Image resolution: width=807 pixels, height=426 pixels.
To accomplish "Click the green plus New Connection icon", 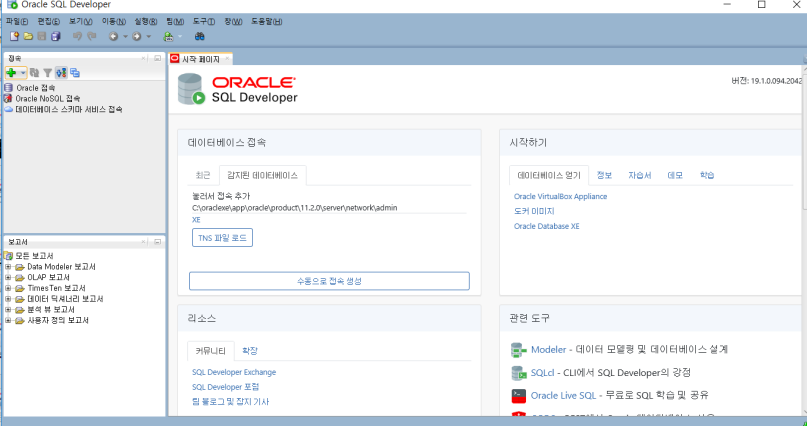I will [x=11, y=73].
